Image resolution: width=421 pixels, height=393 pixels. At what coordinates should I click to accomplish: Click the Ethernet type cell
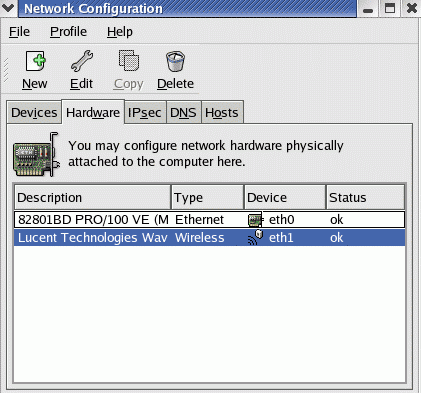pyautogui.click(x=199, y=220)
